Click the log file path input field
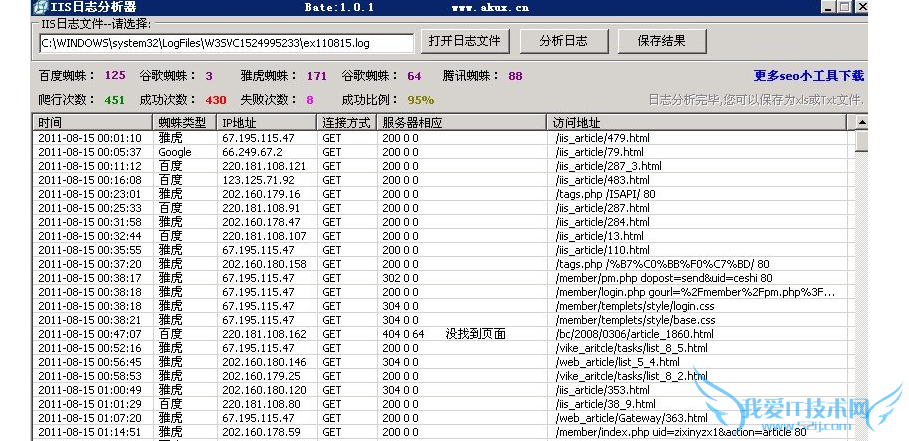 [227, 43]
